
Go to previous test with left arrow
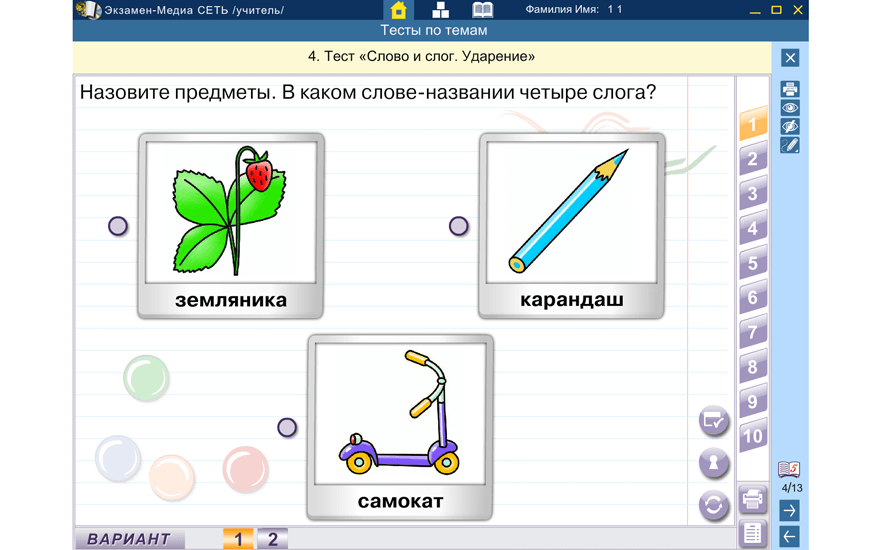(789, 537)
